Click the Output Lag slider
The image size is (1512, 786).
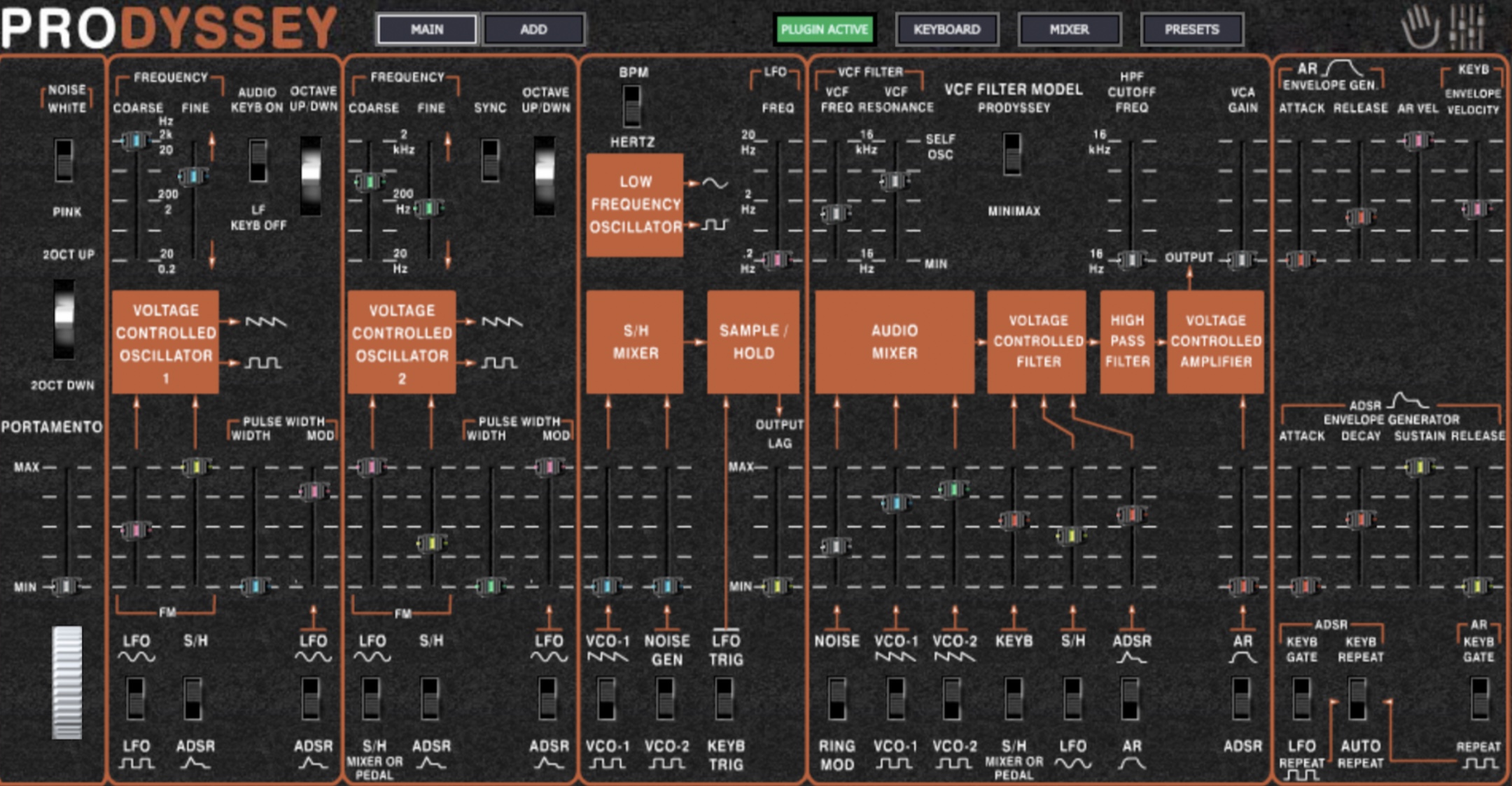(776, 586)
